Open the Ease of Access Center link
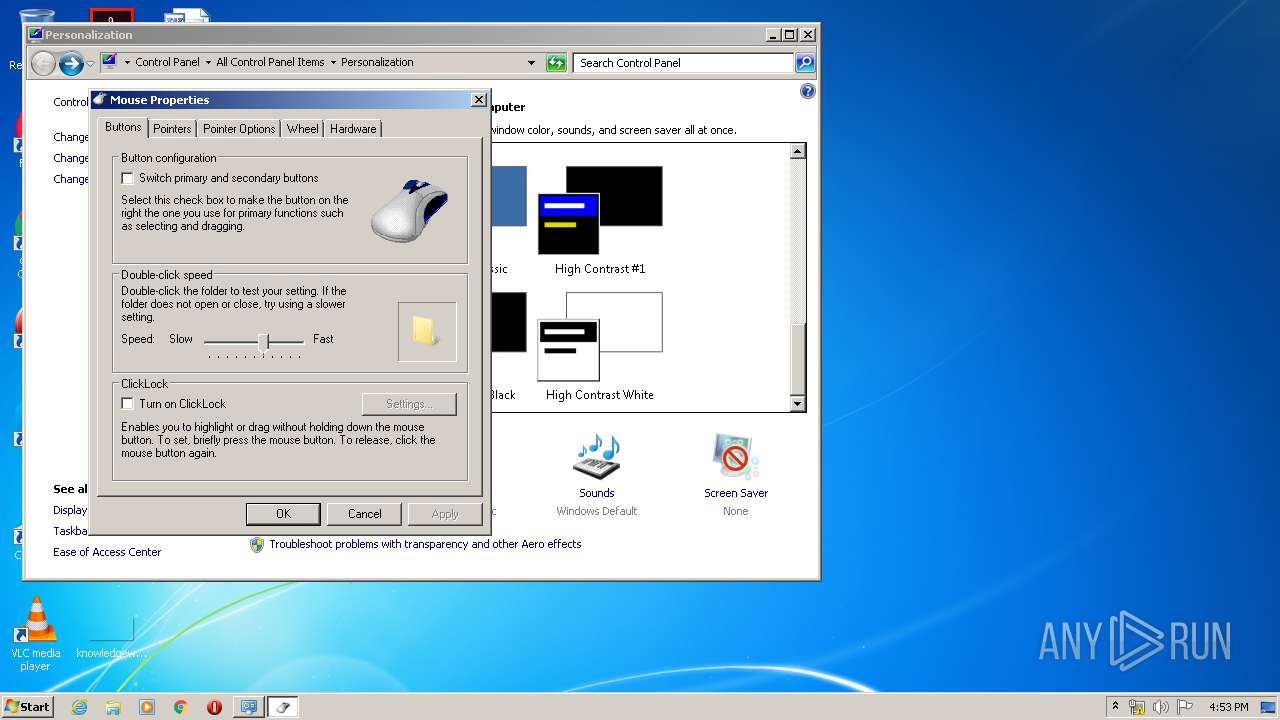 coord(107,552)
